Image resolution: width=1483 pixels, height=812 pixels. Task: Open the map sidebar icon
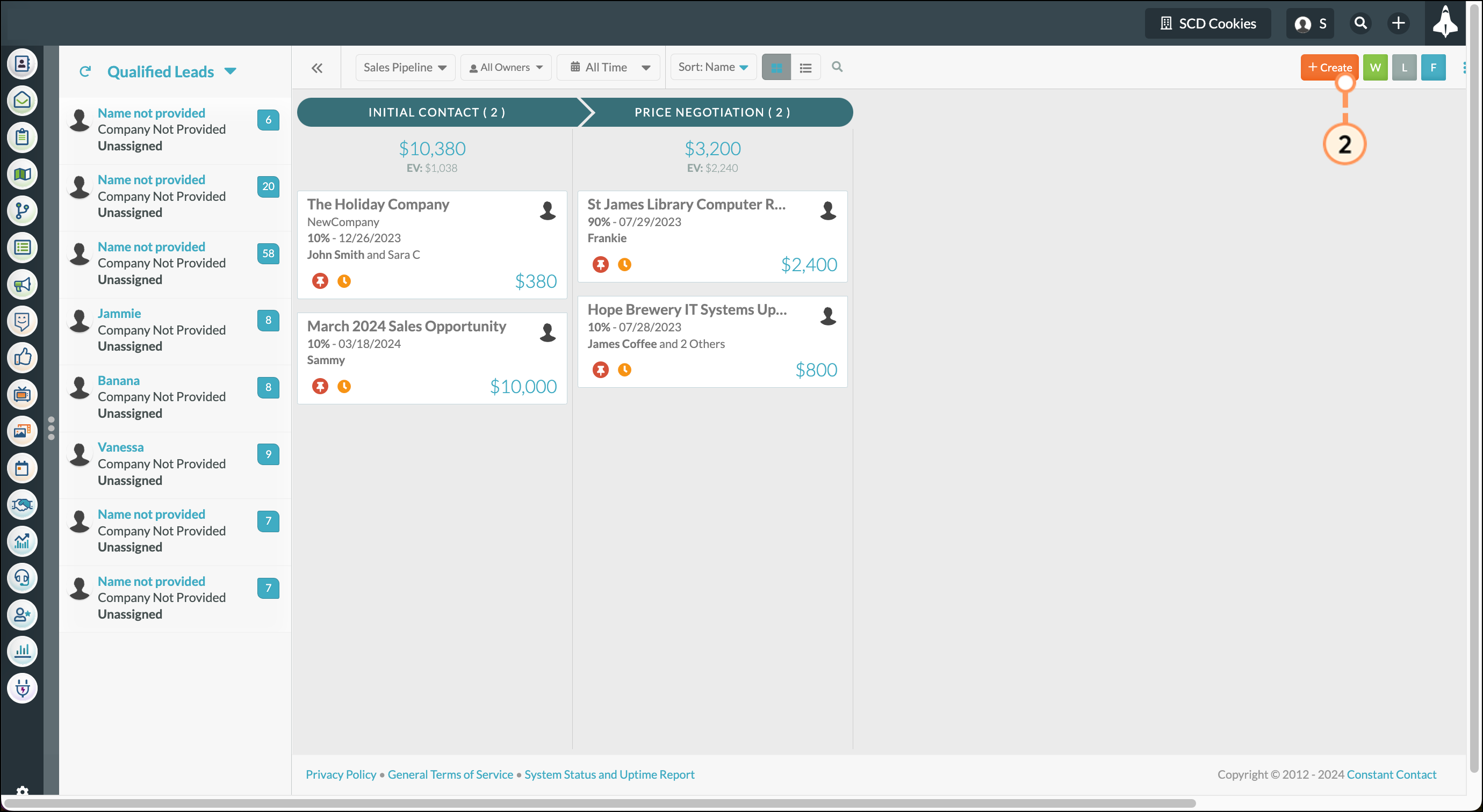(22, 174)
